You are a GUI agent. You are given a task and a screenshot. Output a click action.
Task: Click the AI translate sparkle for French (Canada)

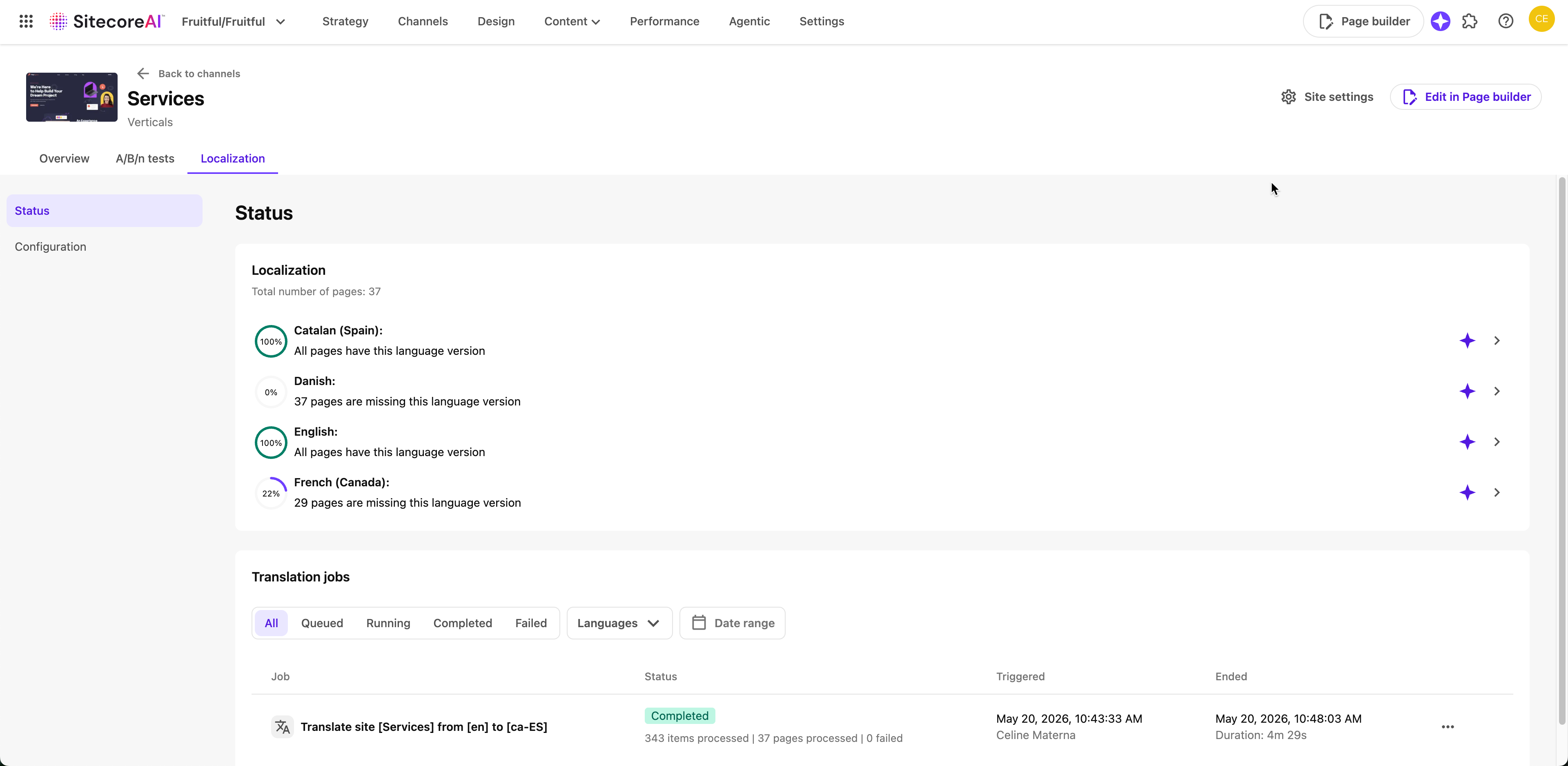pyautogui.click(x=1467, y=492)
